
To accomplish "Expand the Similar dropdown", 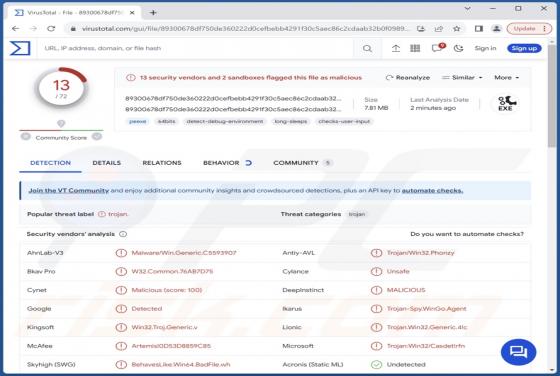I will pyautogui.click(x=462, y=77).
